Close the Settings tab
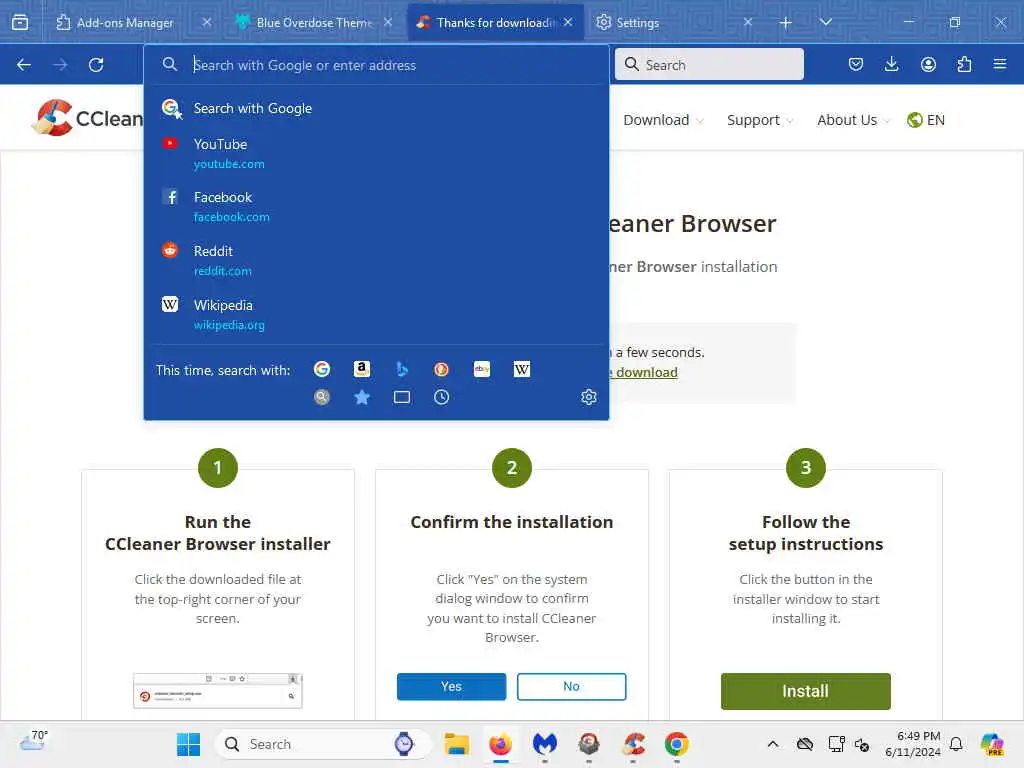Viewport: 1024px width, 768px height. [x=748, y=22]
